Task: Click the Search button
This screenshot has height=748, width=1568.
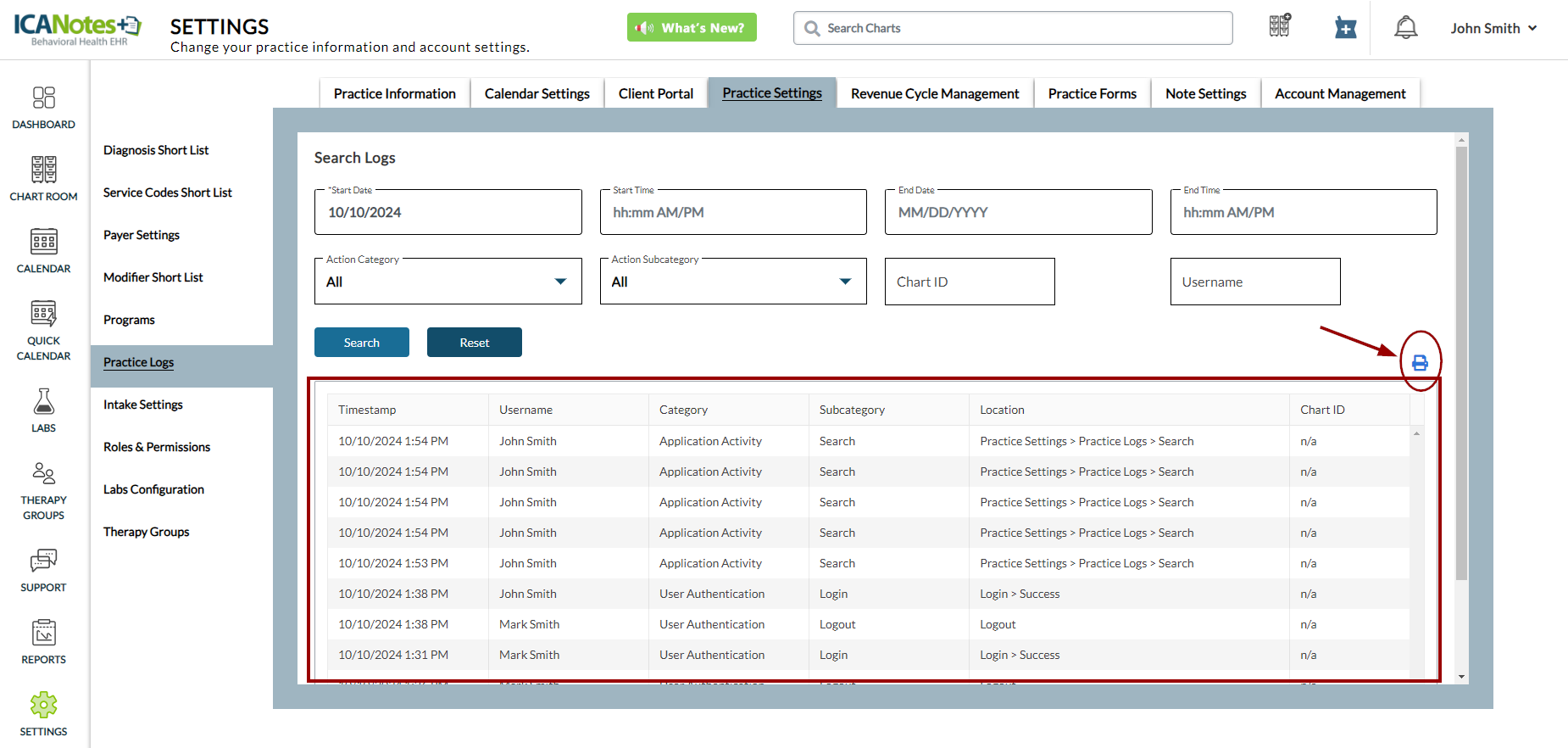Action: pos(362,343)
